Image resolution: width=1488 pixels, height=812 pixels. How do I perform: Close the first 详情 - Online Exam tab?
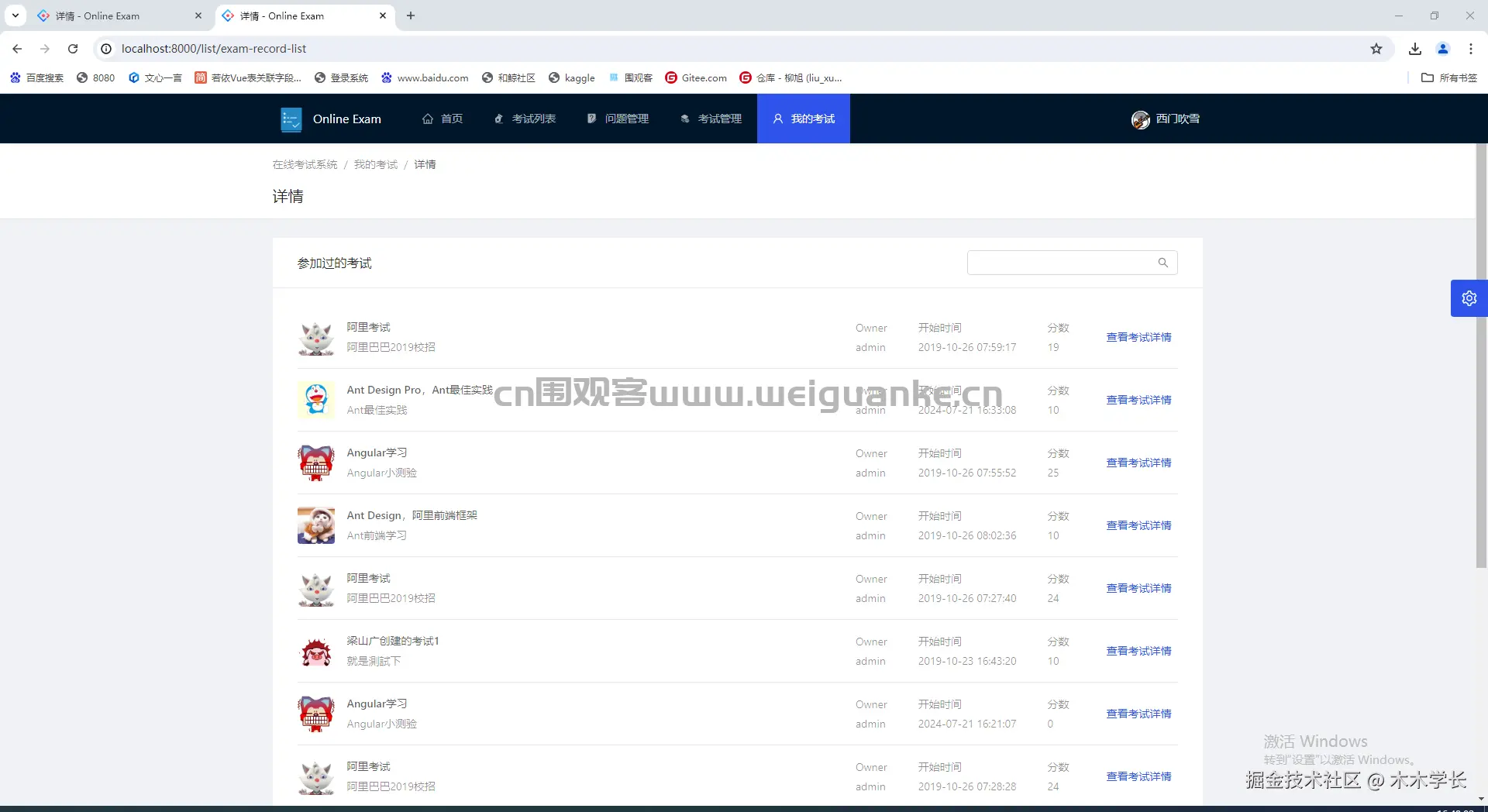click(x=198, y=15)
